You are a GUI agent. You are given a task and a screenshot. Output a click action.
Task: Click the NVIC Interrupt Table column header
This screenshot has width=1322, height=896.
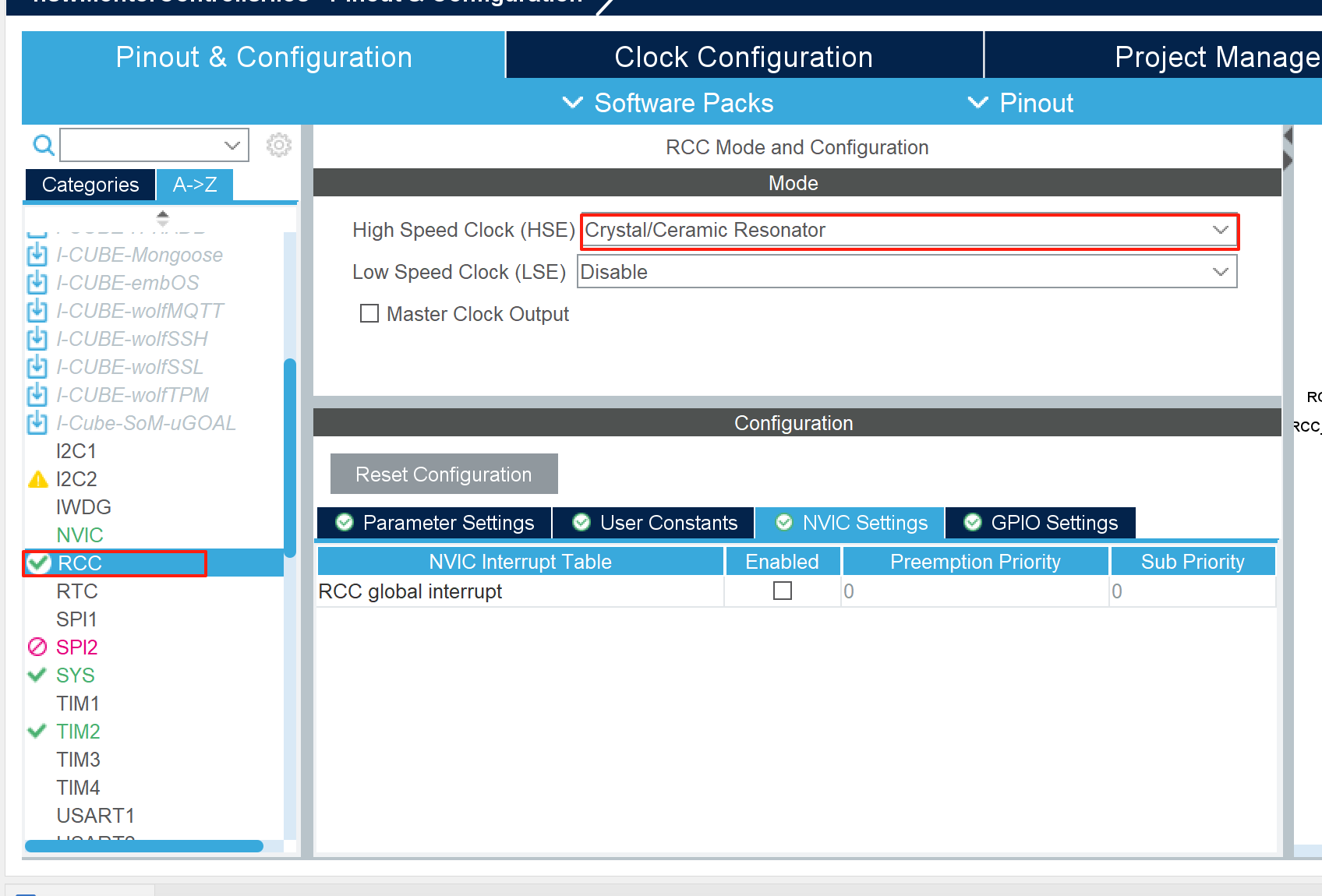521,561
